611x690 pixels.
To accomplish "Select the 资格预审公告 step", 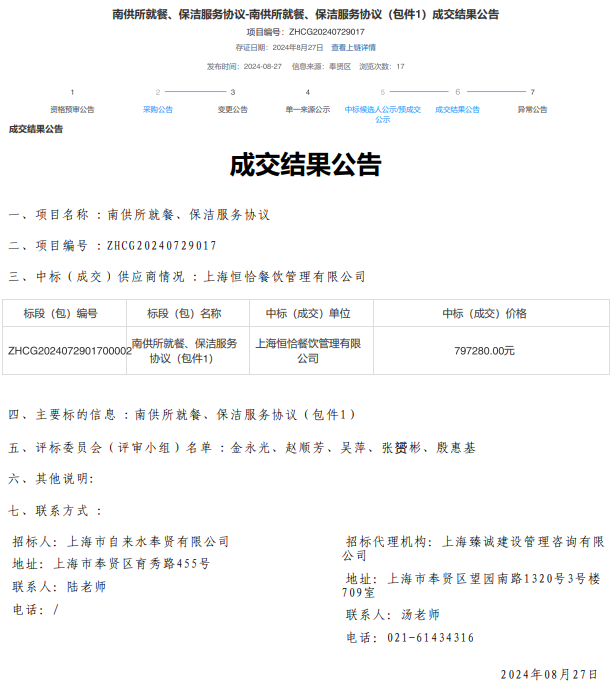I will tap(72, 109).
